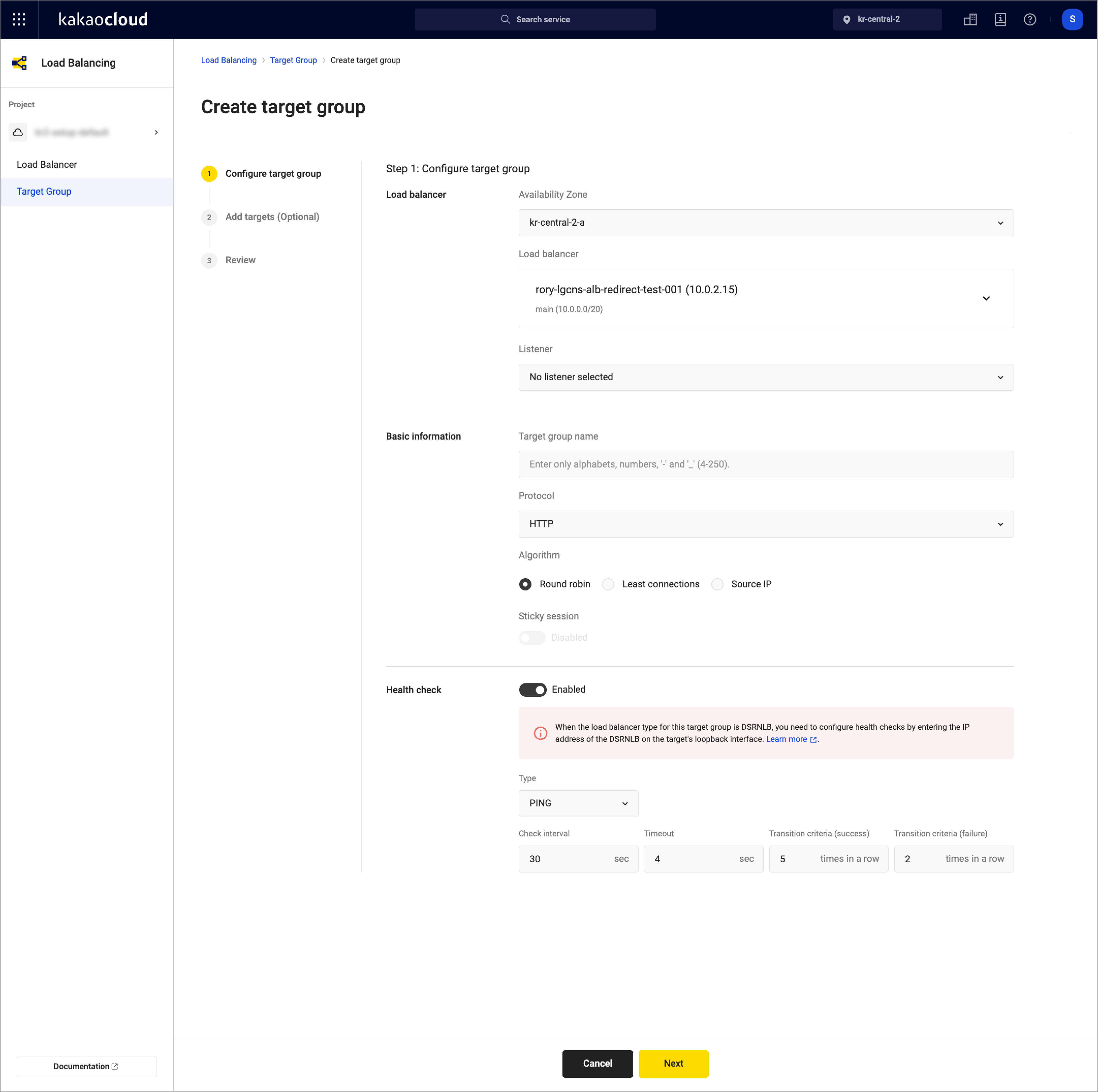Open the user profile avatar S
The height and width of the screenshot is (1092, 1098).
click(1072, 19)
